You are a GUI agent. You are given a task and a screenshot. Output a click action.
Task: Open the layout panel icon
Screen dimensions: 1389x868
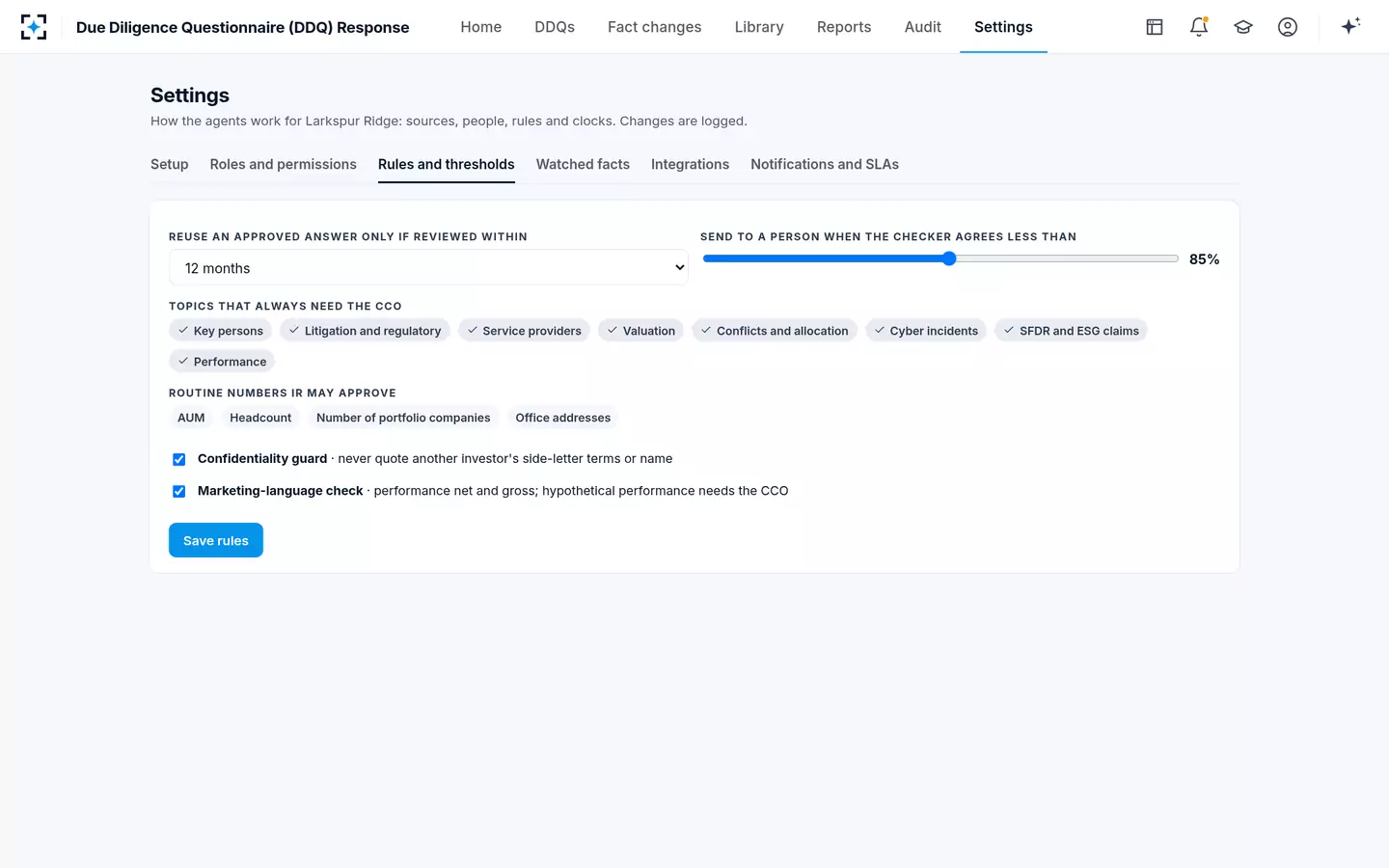click(1155, 27)
